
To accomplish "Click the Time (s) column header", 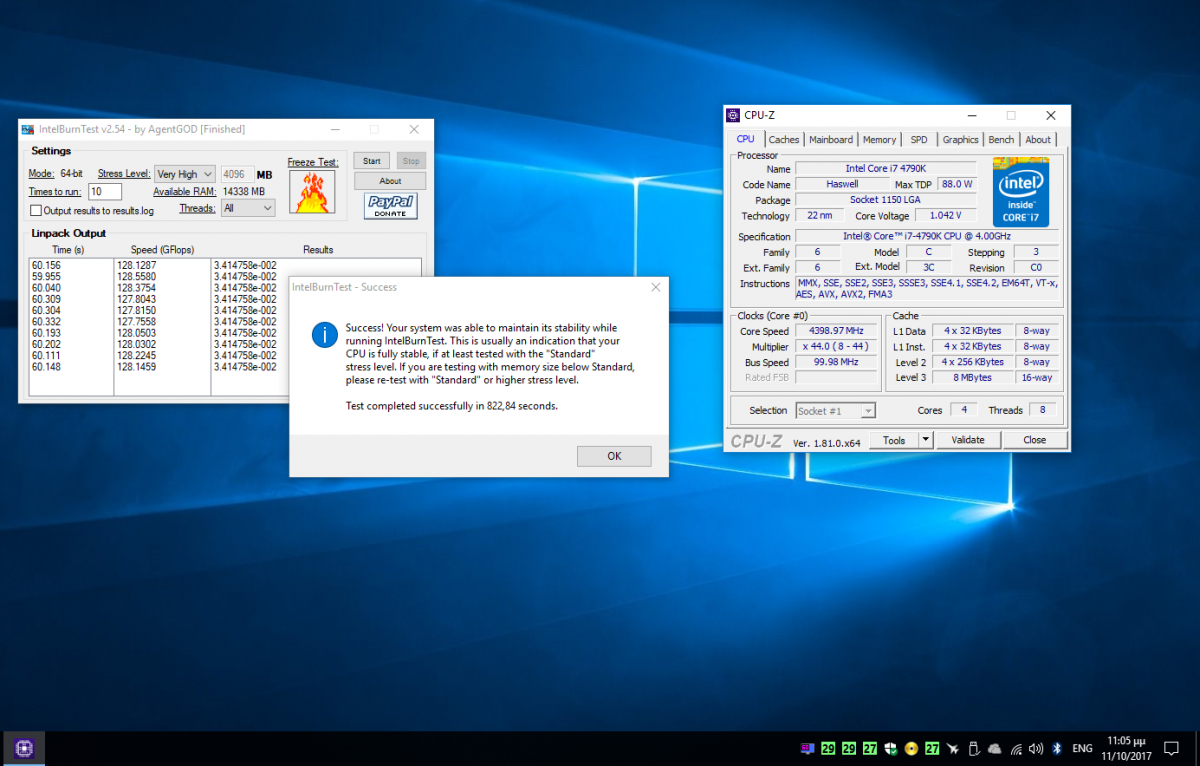I will pyautogui.click(x=68, y=249).
